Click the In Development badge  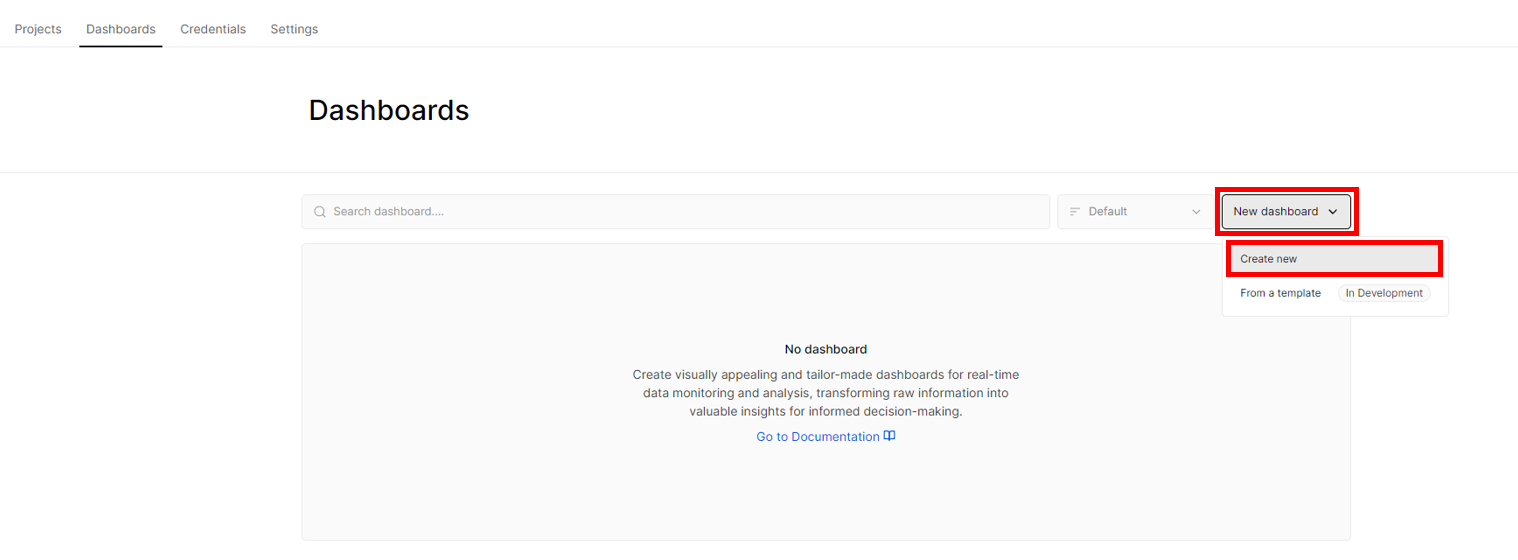coord(1384,293)
